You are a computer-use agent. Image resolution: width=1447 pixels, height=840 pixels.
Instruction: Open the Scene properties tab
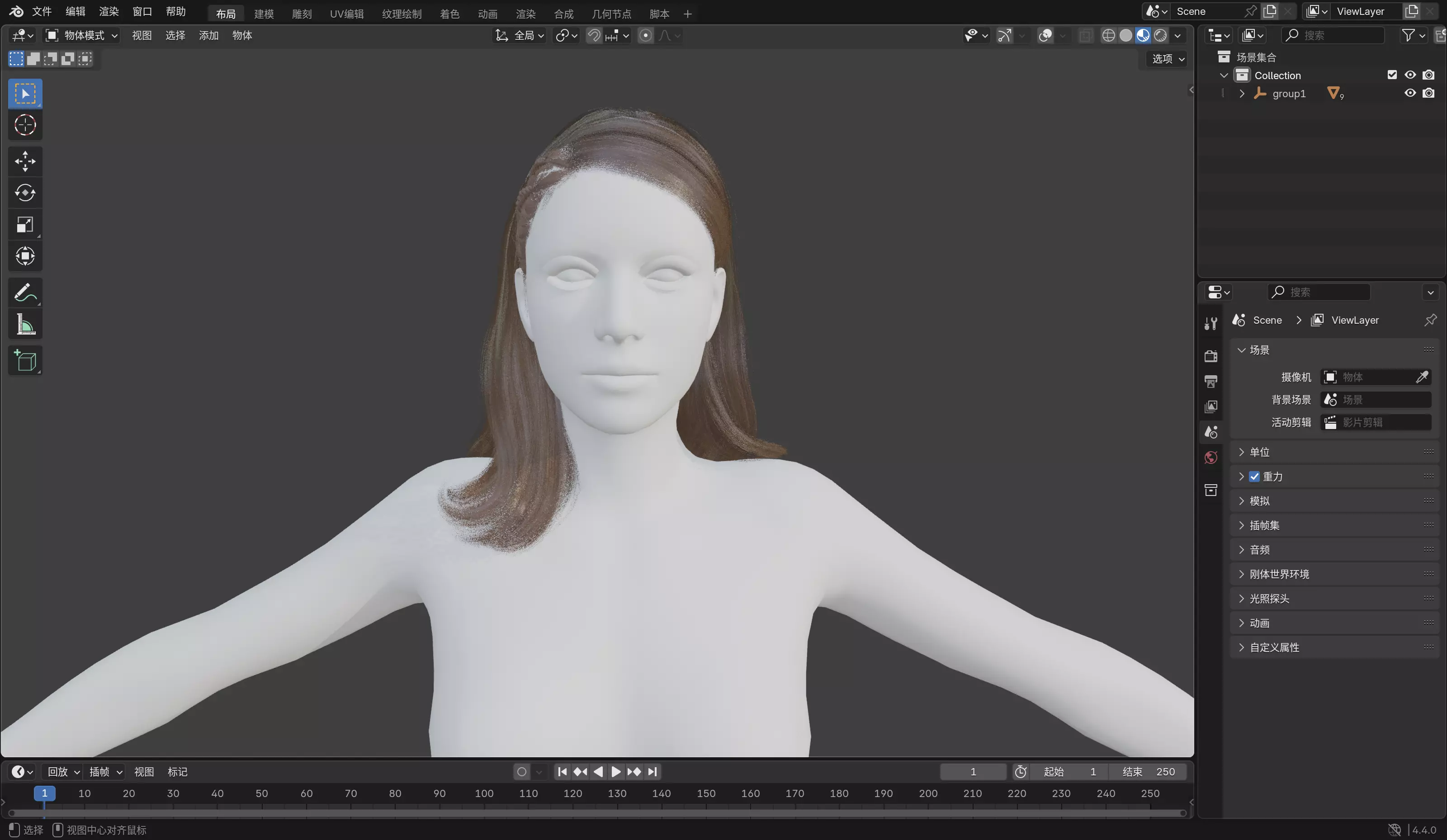tap(1211, 432)
